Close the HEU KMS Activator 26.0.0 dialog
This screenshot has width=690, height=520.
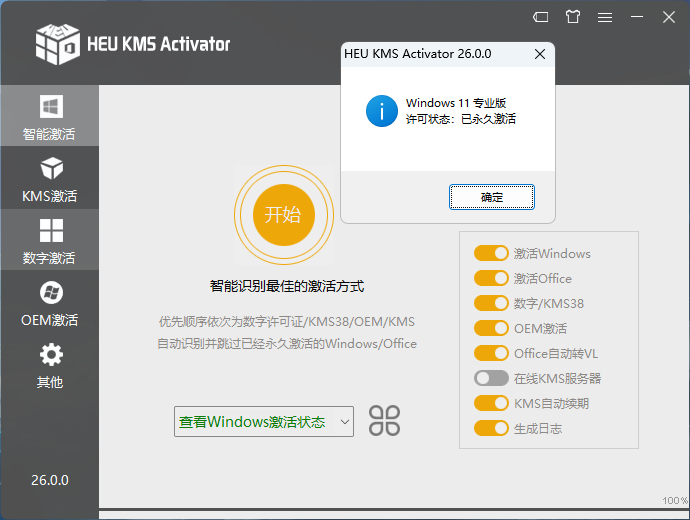click(539, 53)
